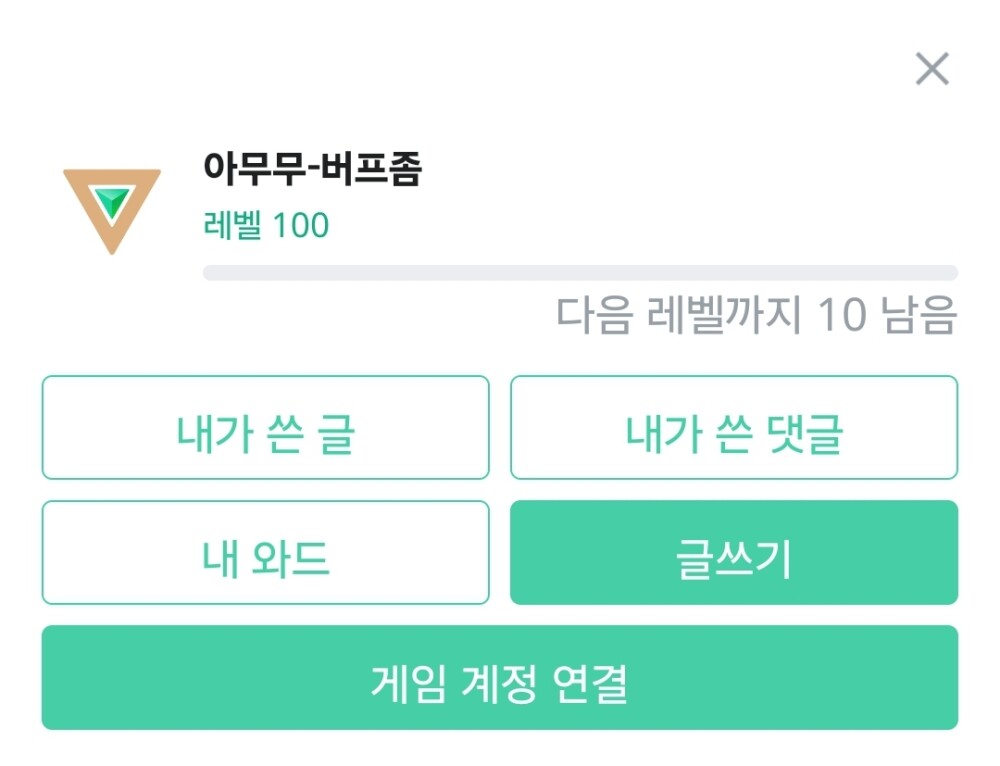Open 내가 쓴 글 posts list
The height and width of the screenshot is (766, 1000).
coord(265,428)
